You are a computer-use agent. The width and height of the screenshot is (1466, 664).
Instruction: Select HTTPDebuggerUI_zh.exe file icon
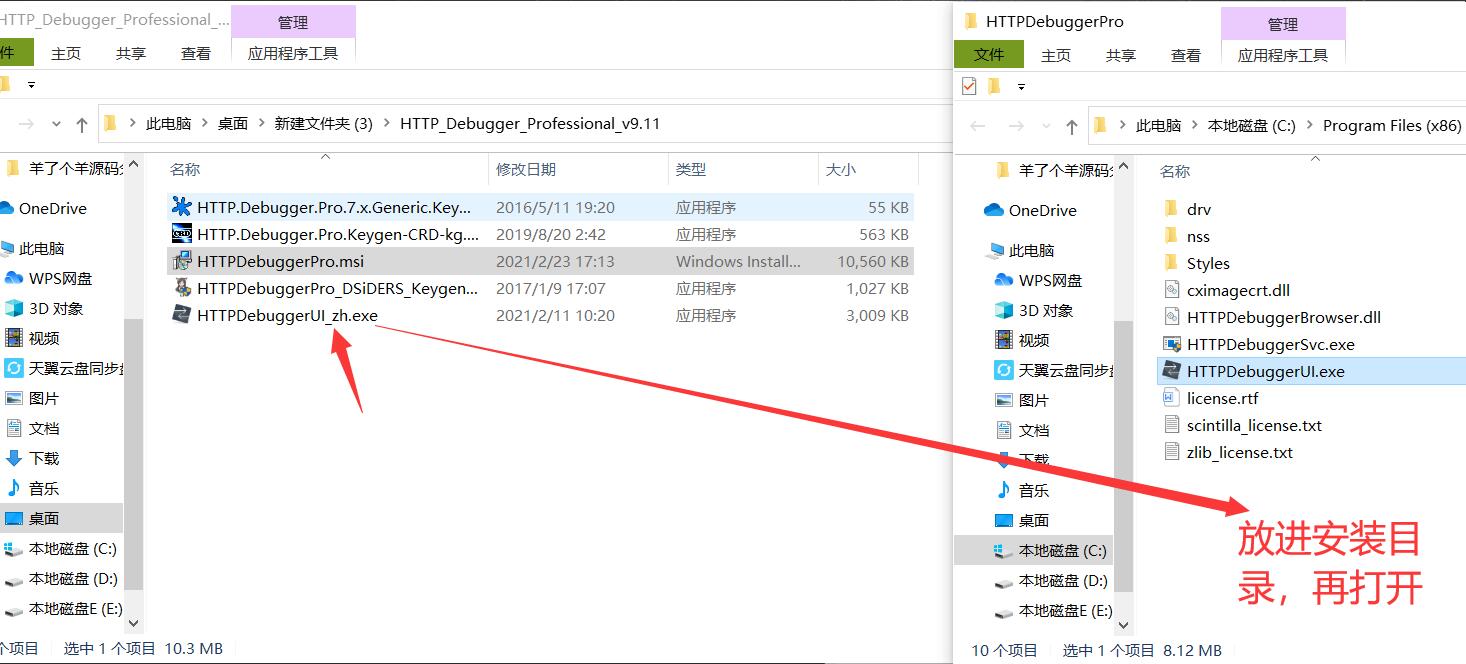pyautogui.click(x=181, y=315)
